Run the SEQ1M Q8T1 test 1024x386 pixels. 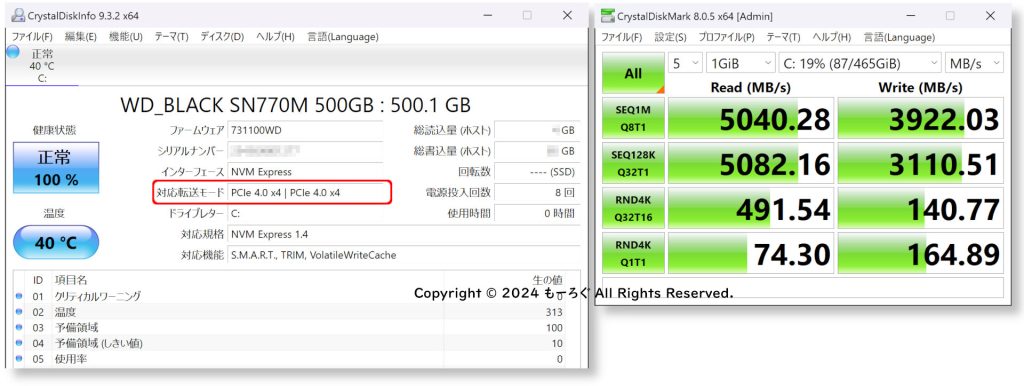[633, 118]
